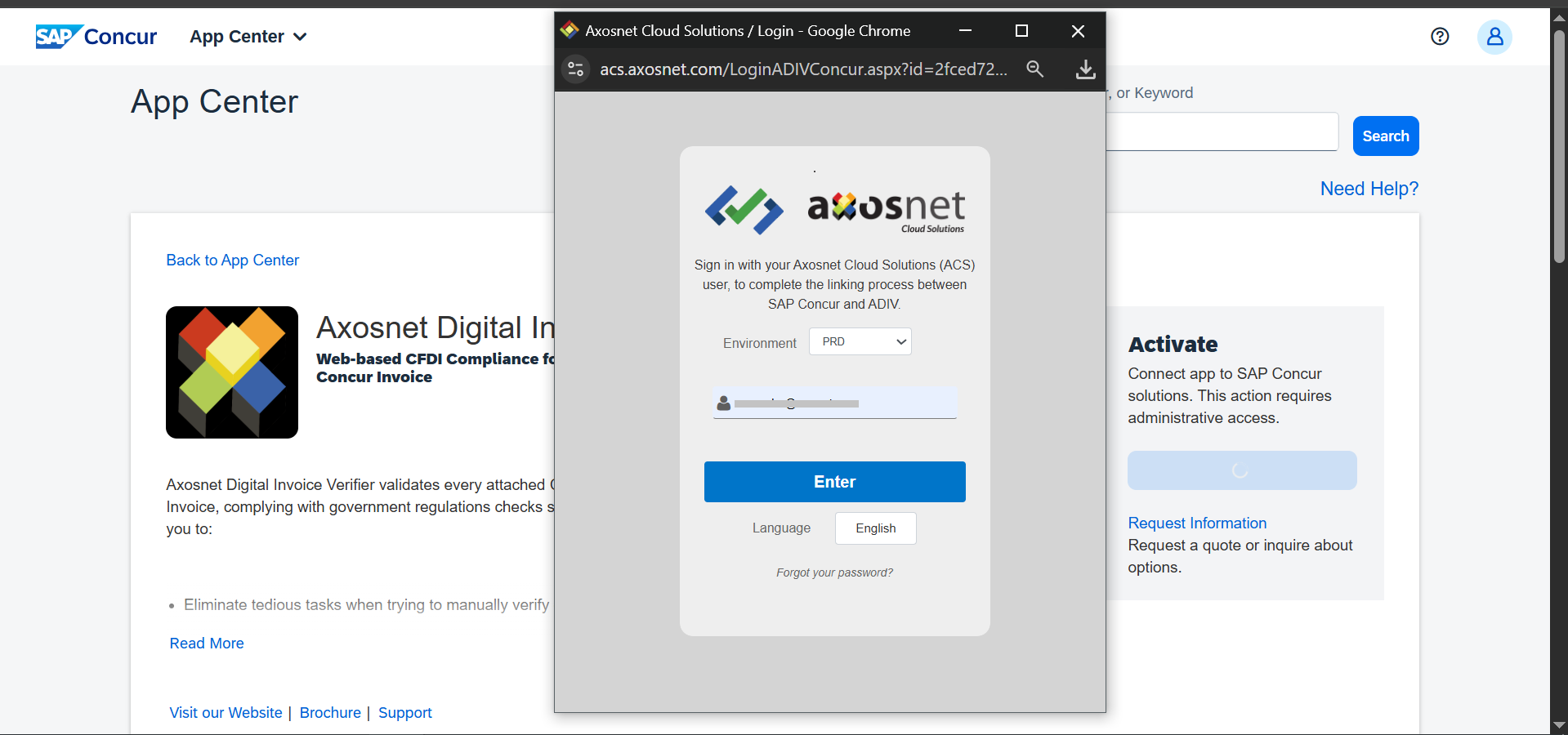Click the Request Information link

click(1197, 523)
